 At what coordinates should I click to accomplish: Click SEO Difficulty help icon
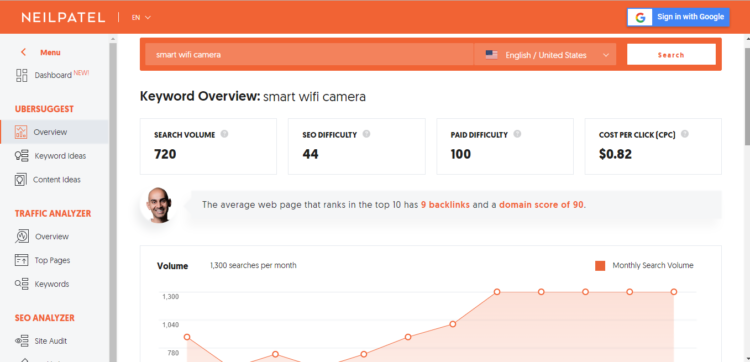pyautogui.click(x=366, y=134)
